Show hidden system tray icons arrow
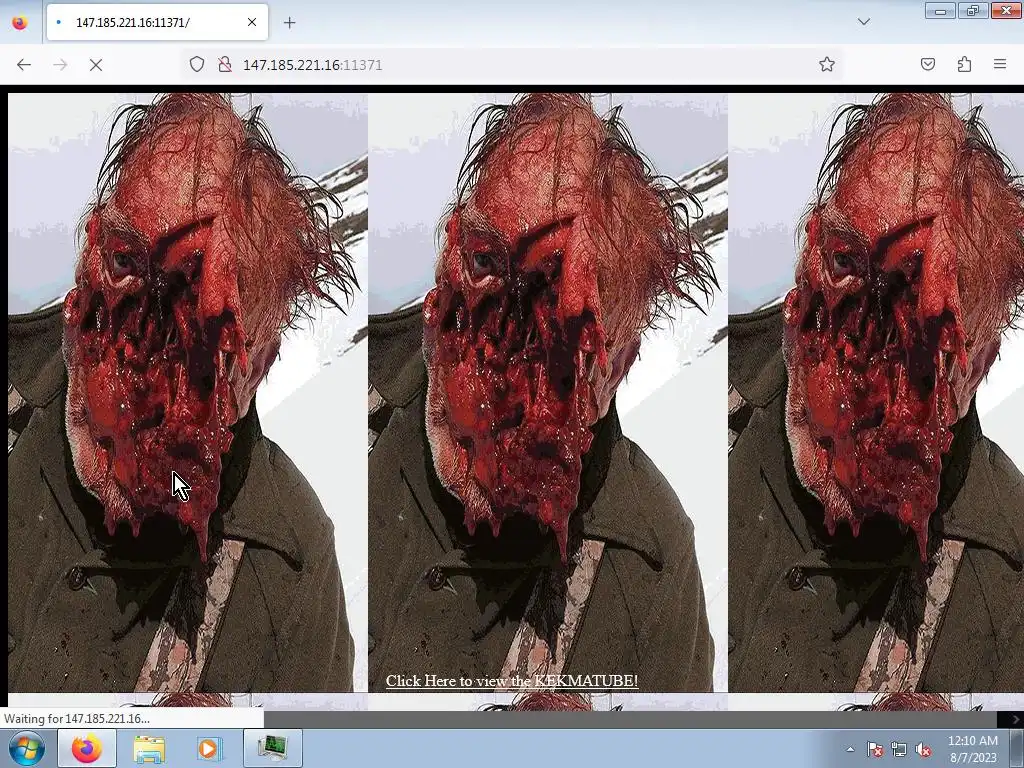The image size is (1024, 768). [850, 749]
